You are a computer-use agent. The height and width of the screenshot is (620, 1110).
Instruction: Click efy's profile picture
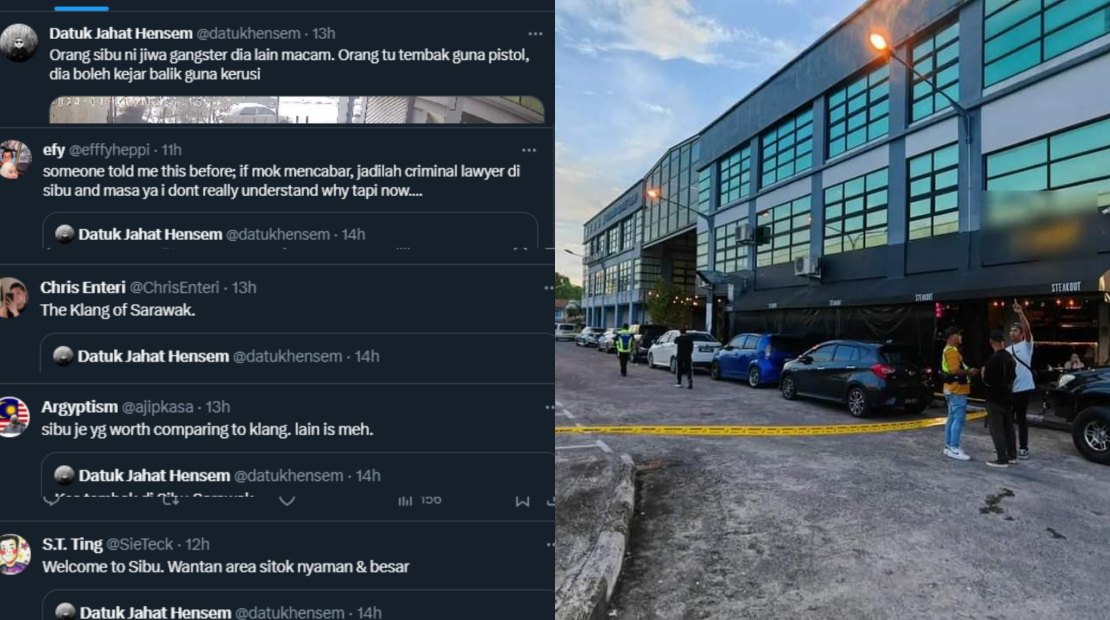[15, 159]
